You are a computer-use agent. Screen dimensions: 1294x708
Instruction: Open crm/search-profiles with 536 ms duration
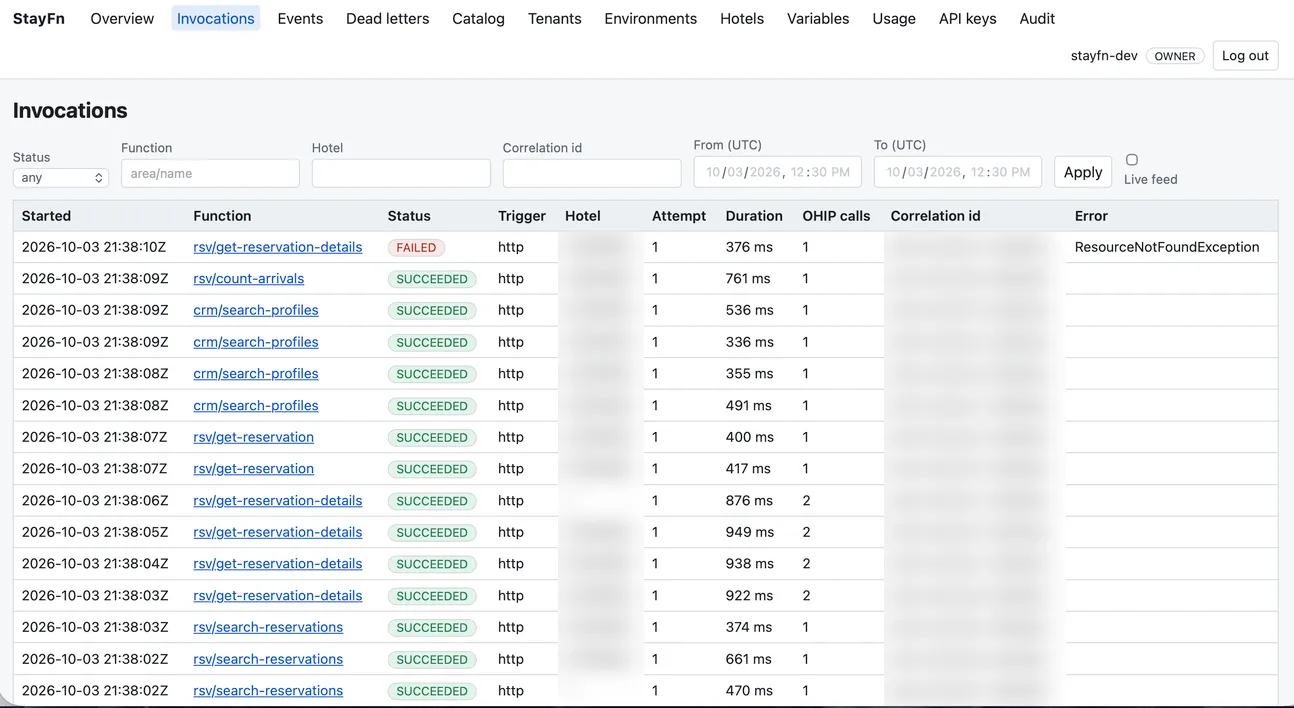coord(256,310)
